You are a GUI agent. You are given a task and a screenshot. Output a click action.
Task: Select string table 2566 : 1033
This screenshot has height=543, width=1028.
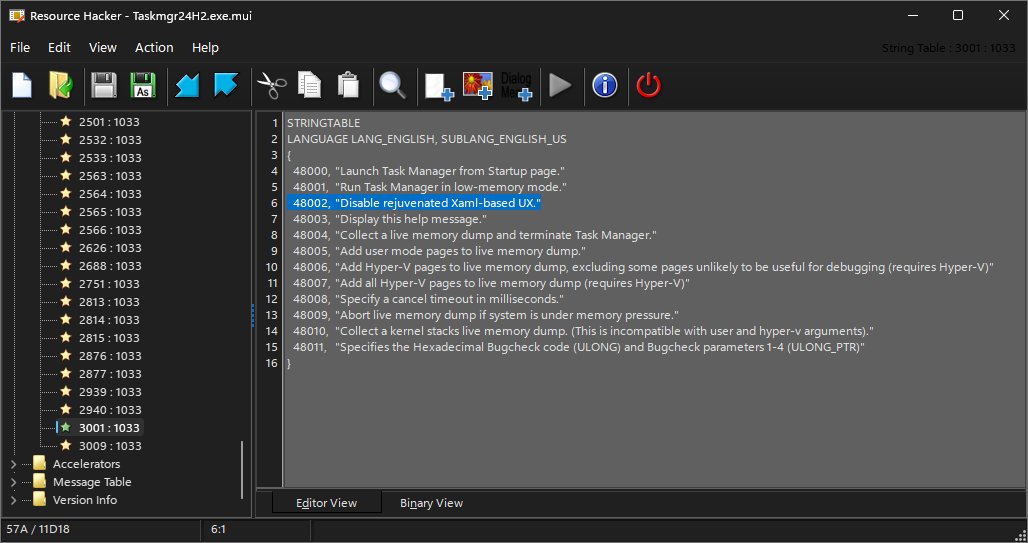[x=109, y=230]
